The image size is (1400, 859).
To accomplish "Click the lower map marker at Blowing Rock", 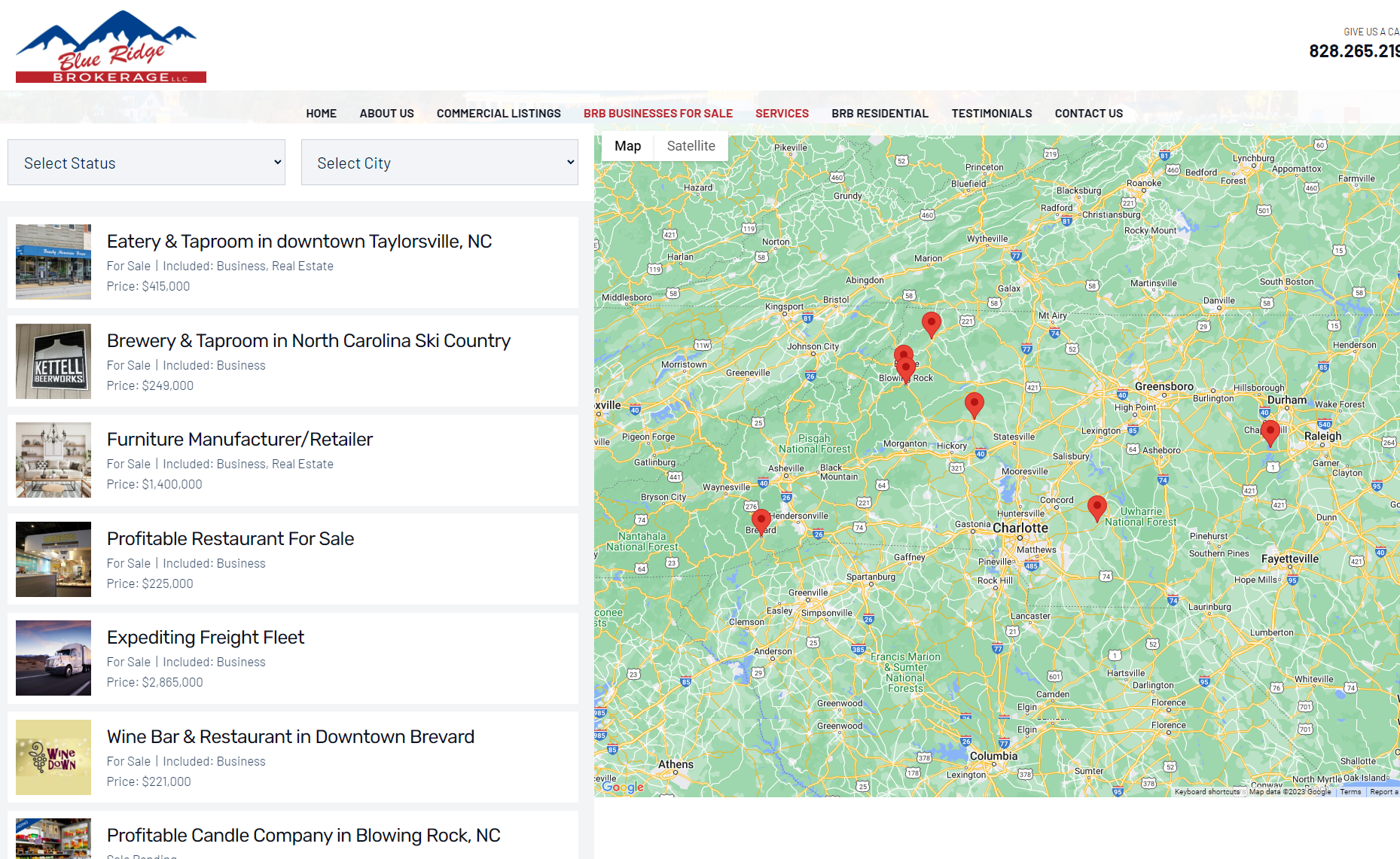I will pyautogui.click(x=906, y=370).
